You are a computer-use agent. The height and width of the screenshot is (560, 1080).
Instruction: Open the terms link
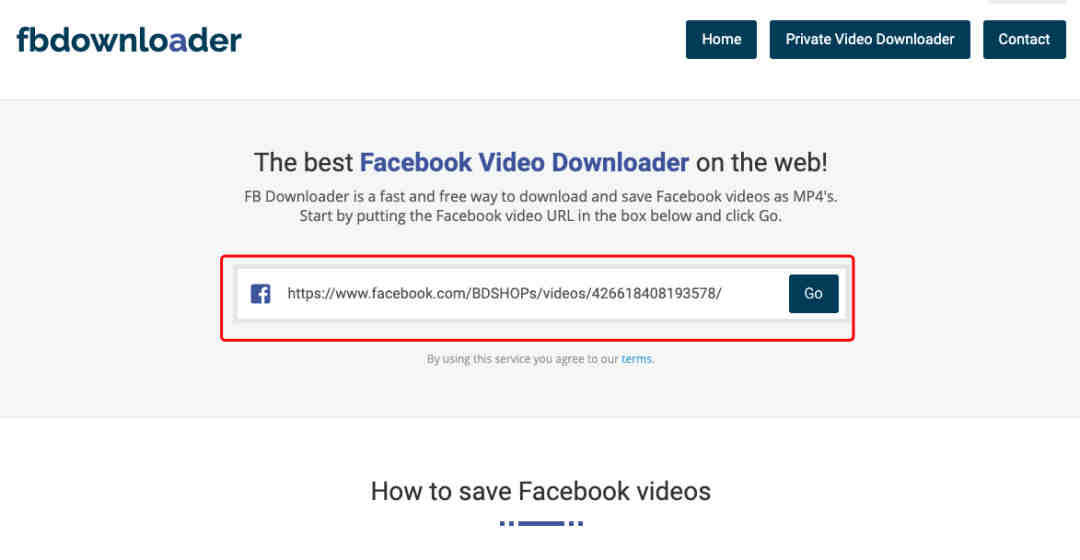[637, 359]
